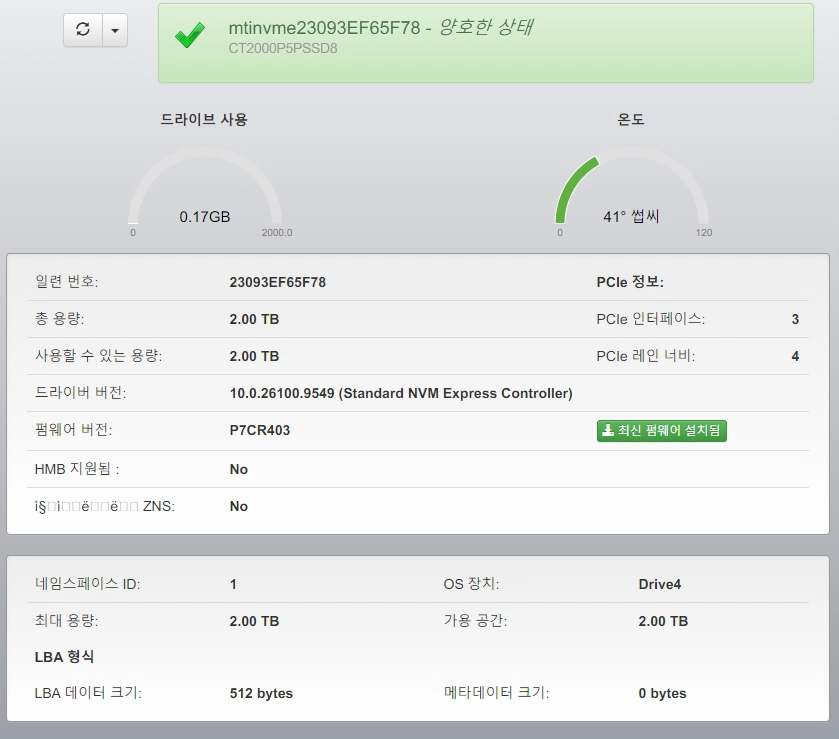Click the 온도 heading
The height and width of the screenshot is (739, 839).
tap(631, 119)
